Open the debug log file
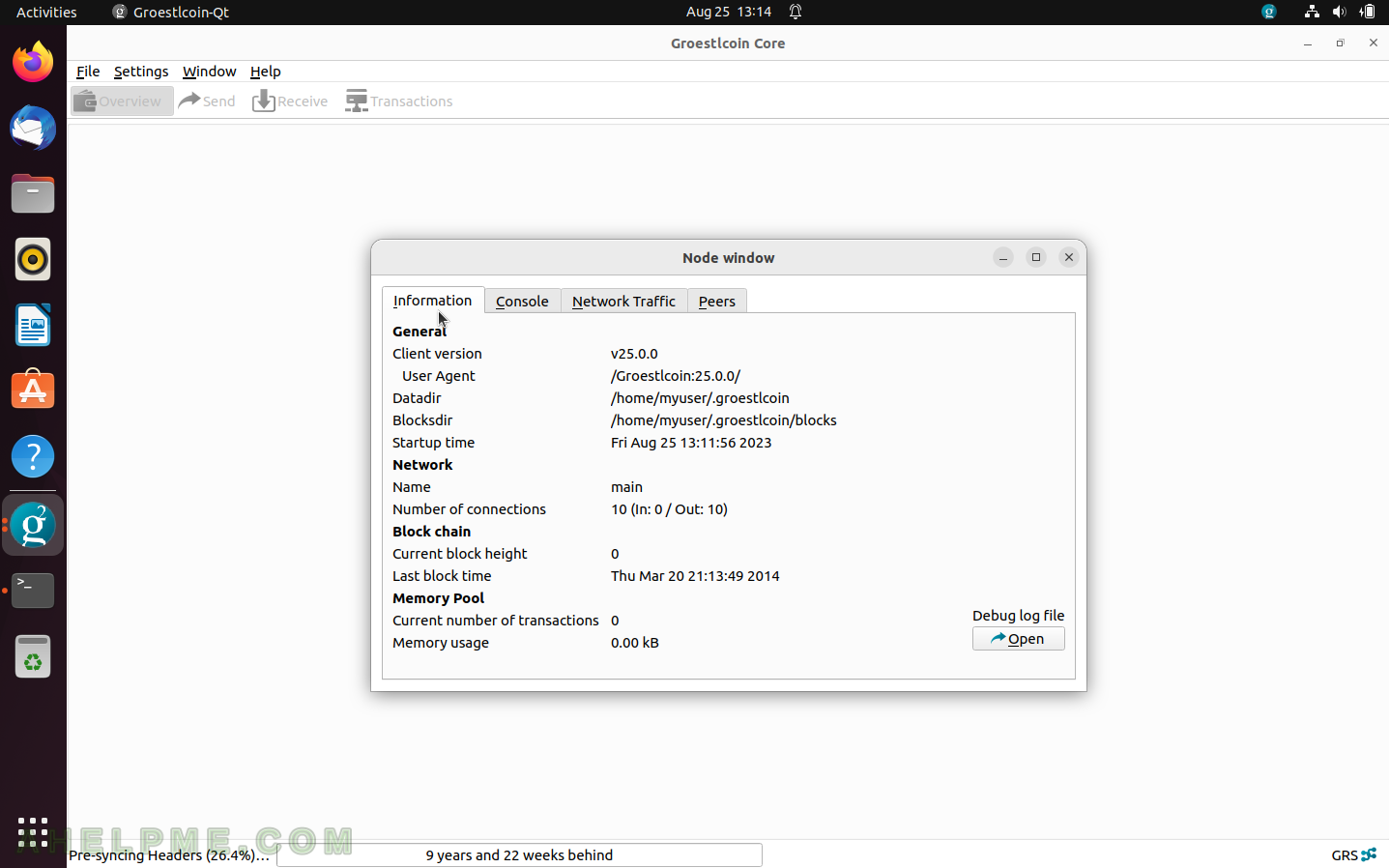 1018,639
